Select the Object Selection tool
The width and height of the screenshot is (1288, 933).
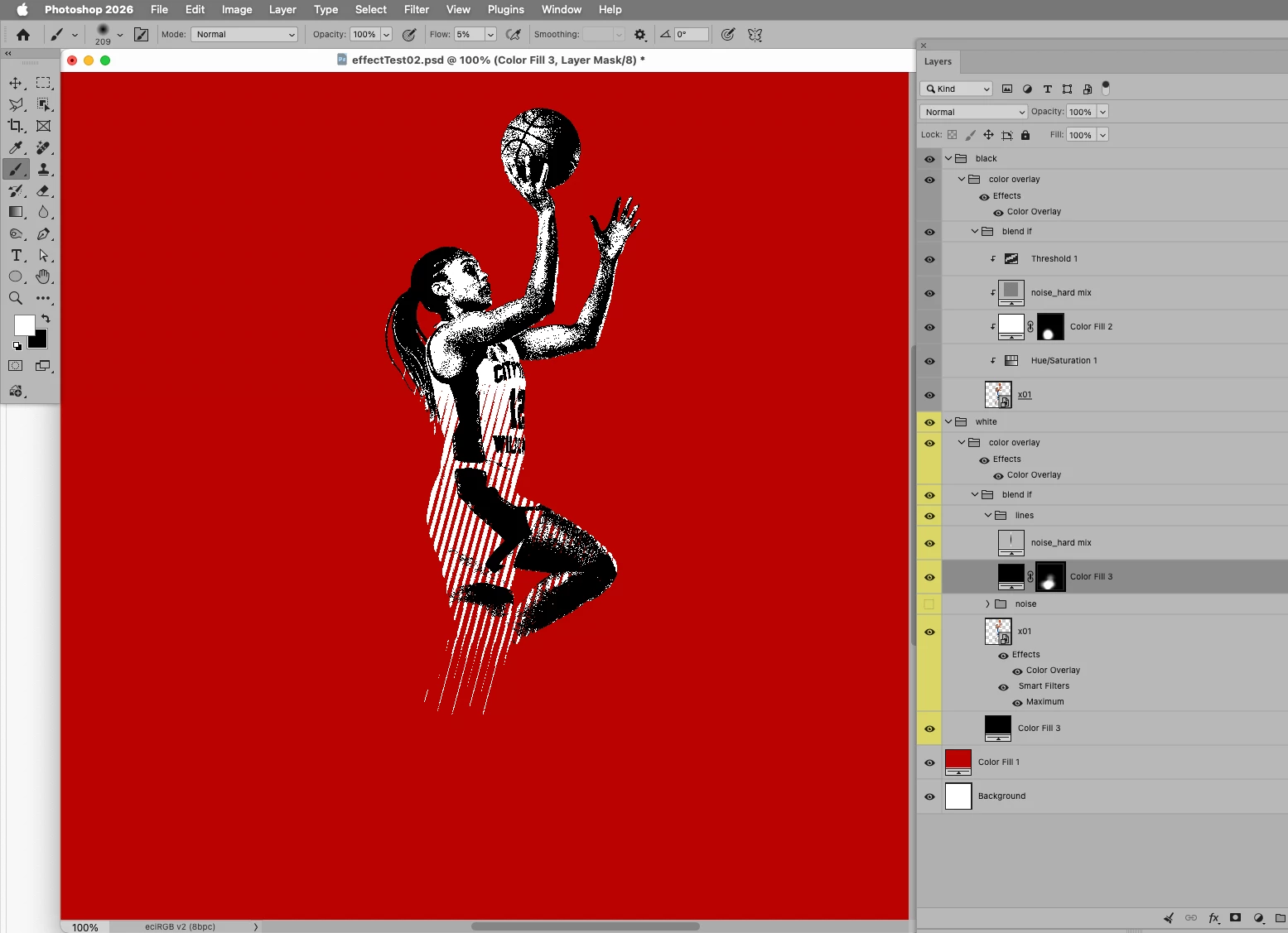(x=43, y=104)
